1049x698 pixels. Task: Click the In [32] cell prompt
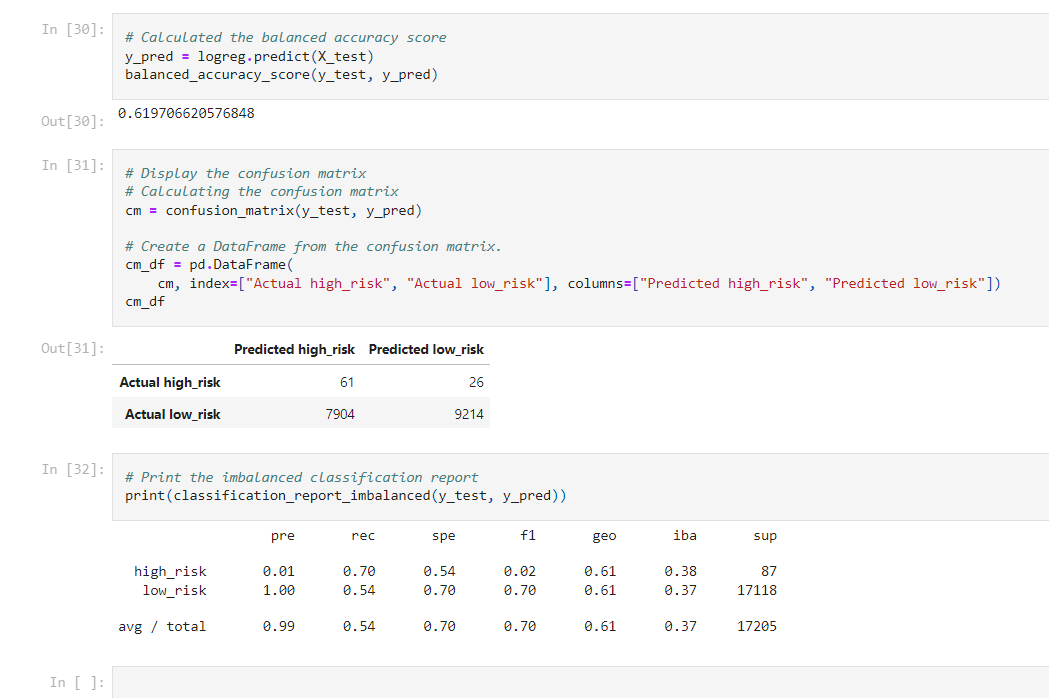tap(72, 469)
